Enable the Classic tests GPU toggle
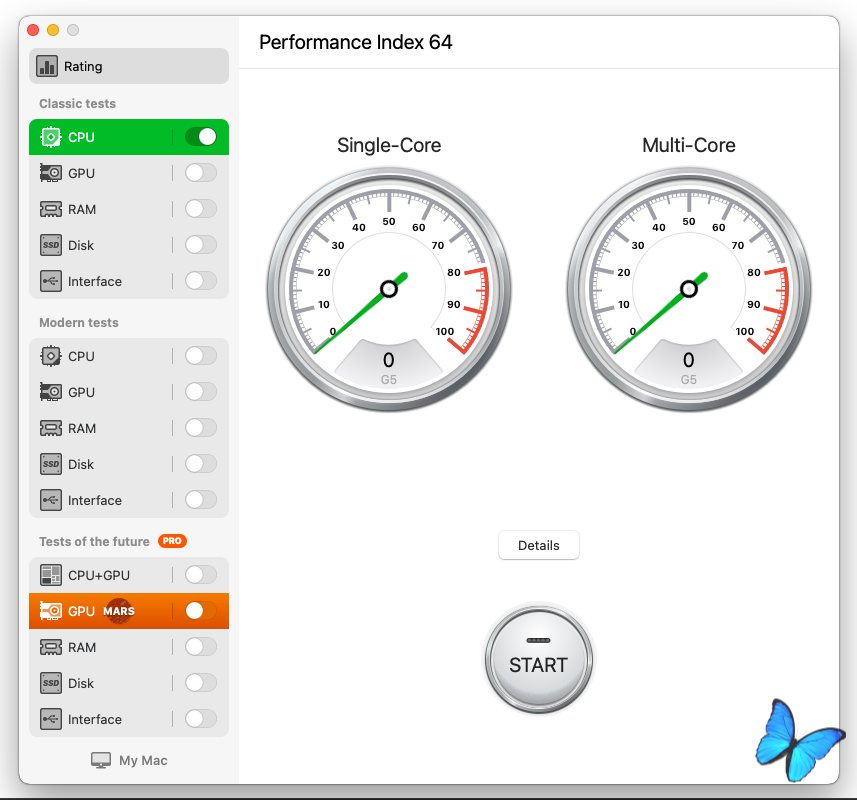 coord(201,173)
